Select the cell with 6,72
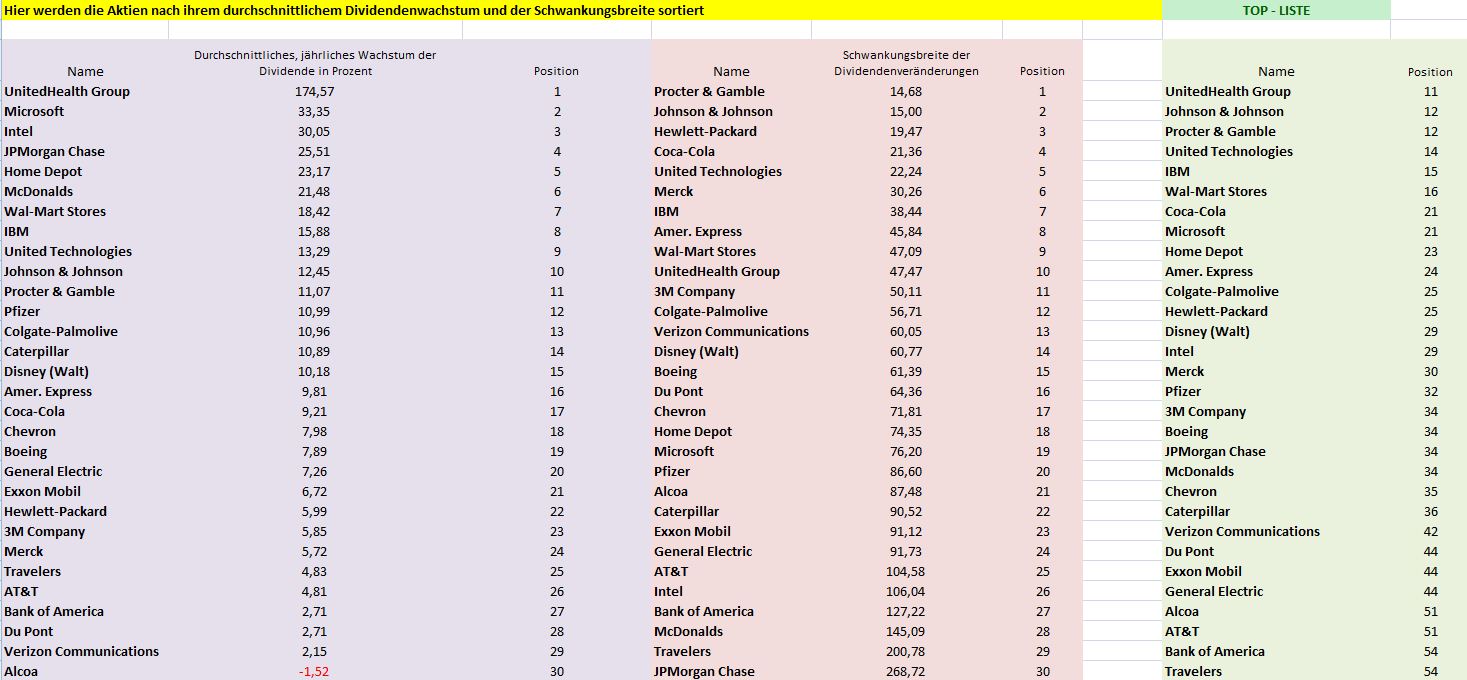The width and height of the screenshot is (1467, 680). point(314,491)
